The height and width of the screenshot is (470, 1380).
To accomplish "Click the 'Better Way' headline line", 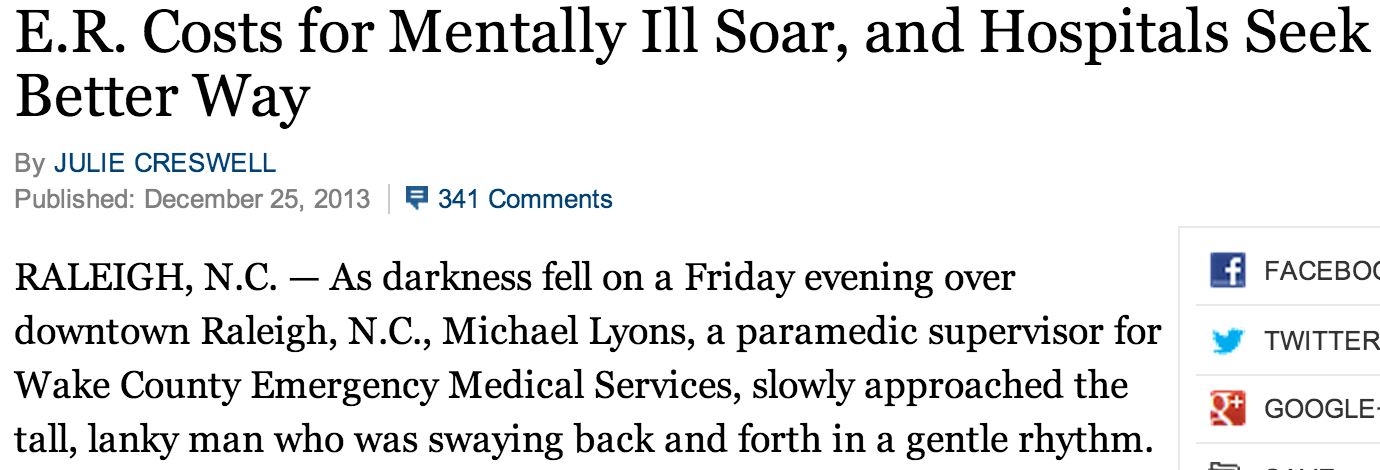I will click(x=162, y=97).
